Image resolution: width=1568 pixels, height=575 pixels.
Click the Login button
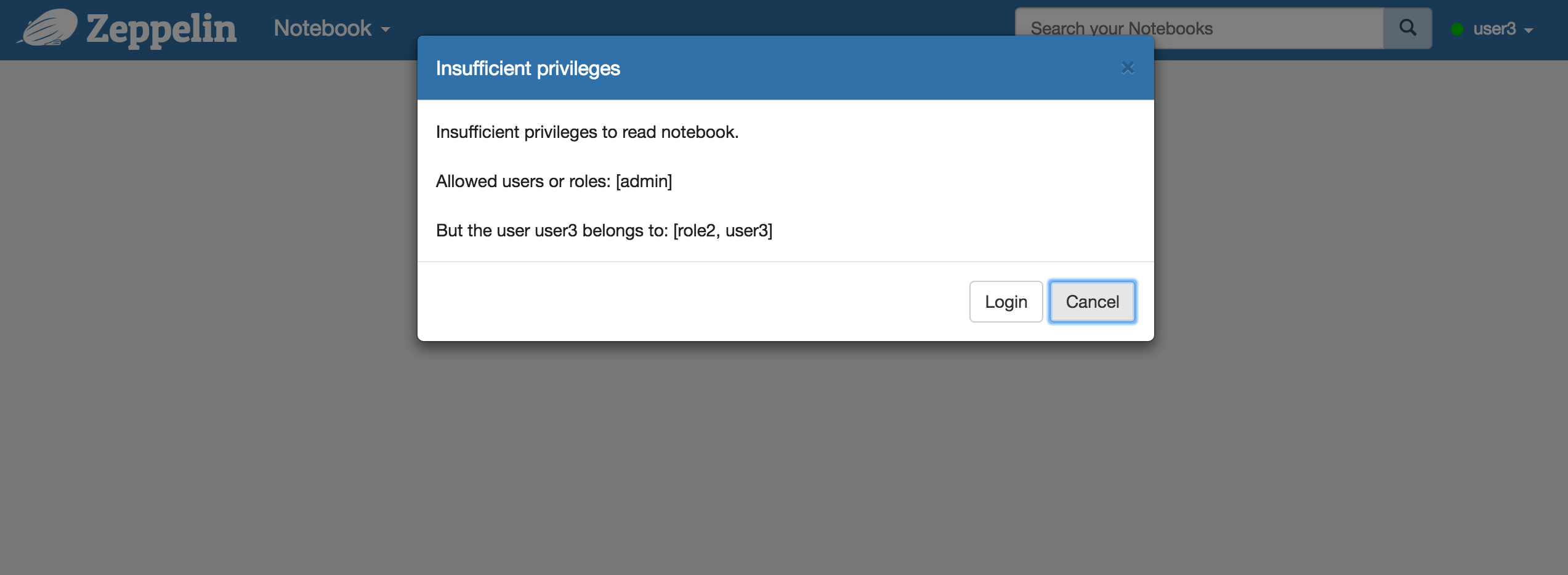coord(1006,302)
